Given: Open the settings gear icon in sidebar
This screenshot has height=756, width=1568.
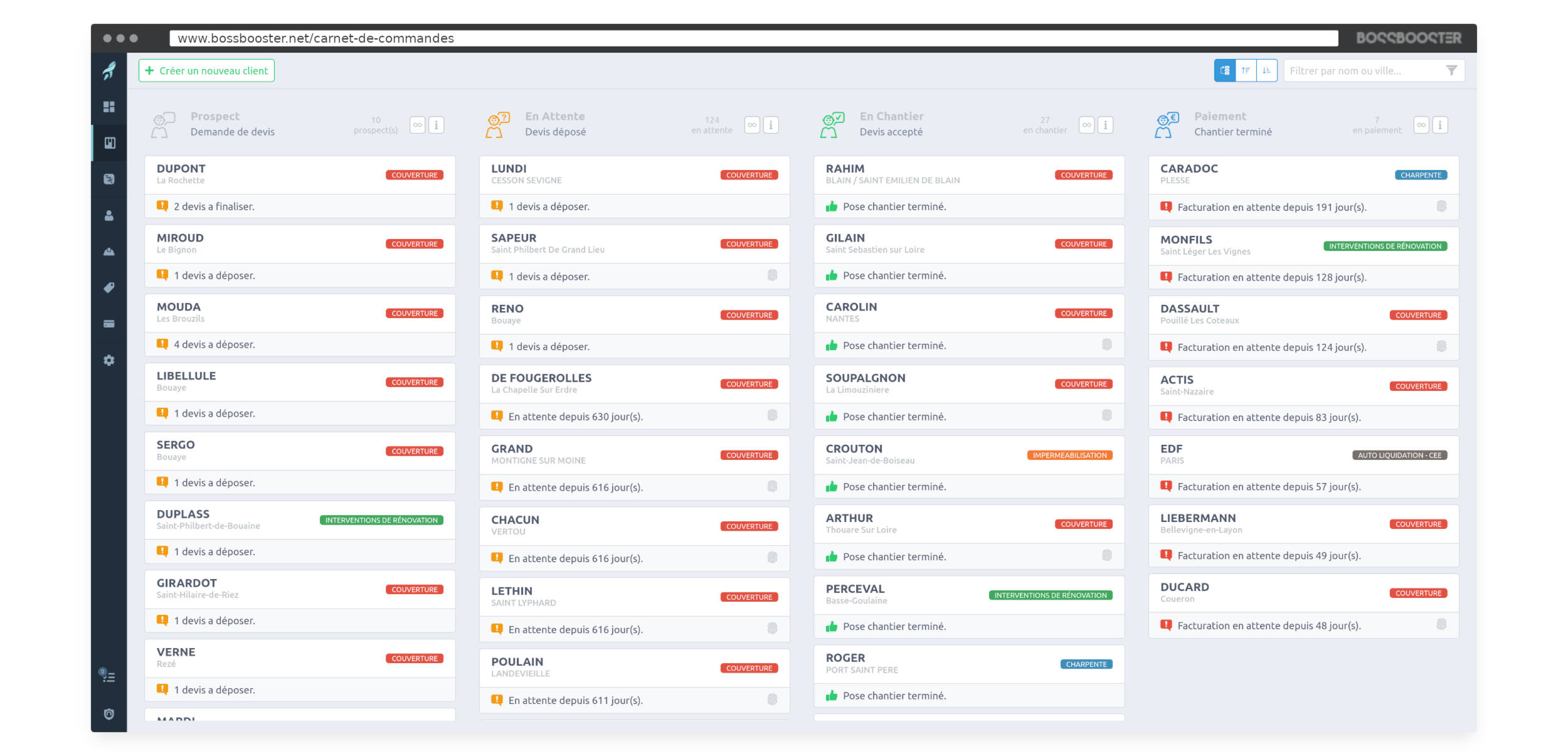Looking at the screenshot, I should [x=109, y=360].
